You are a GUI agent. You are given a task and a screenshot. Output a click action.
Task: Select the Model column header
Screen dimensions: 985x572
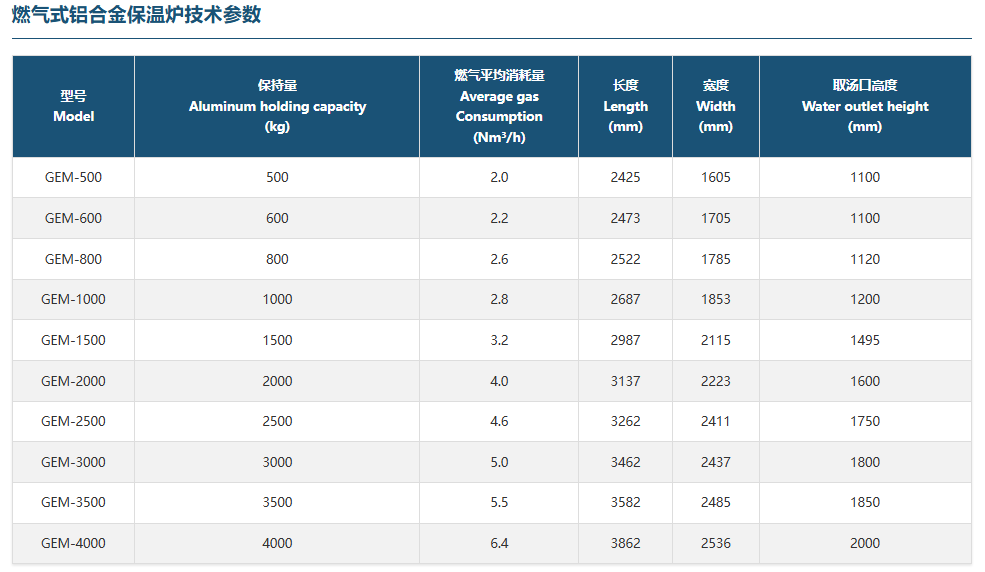tap(73, 106)
